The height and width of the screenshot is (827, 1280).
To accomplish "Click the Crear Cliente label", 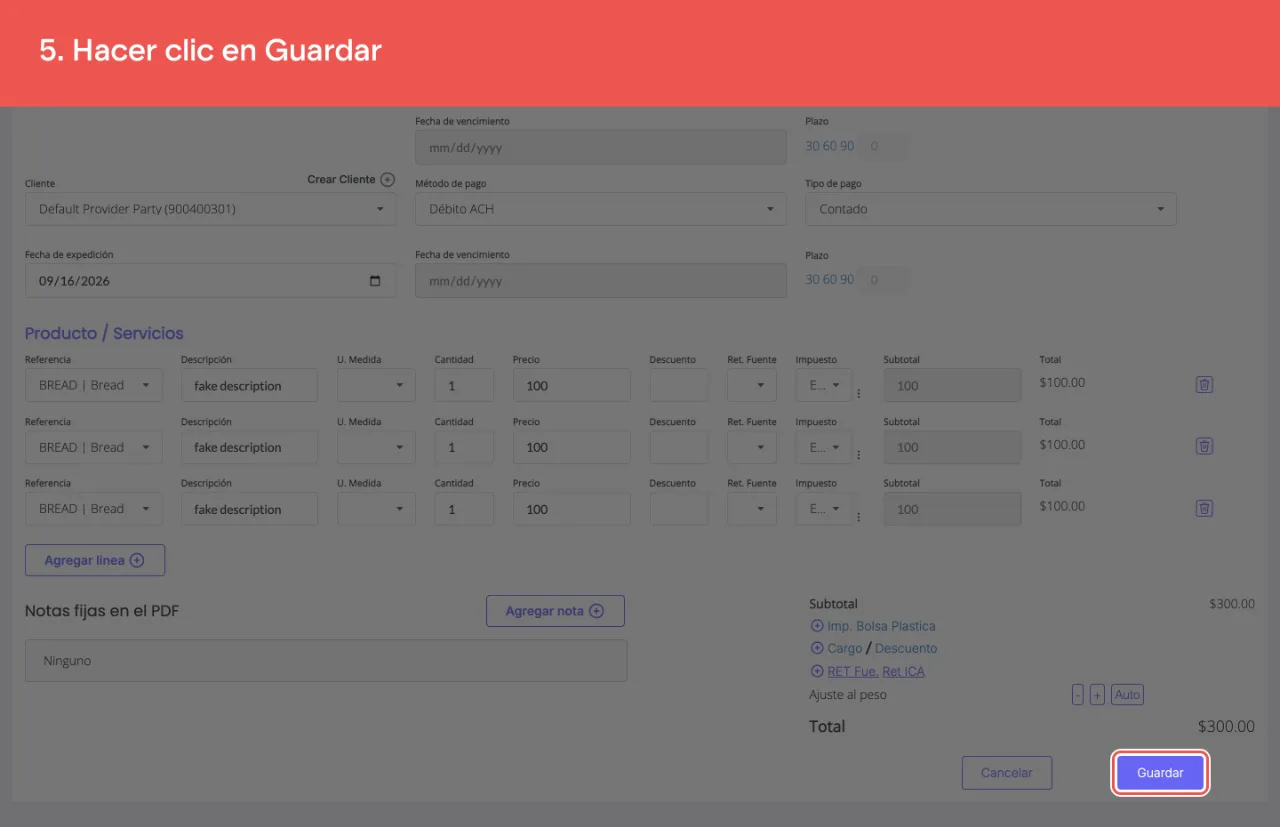I will tap(341, 180).
